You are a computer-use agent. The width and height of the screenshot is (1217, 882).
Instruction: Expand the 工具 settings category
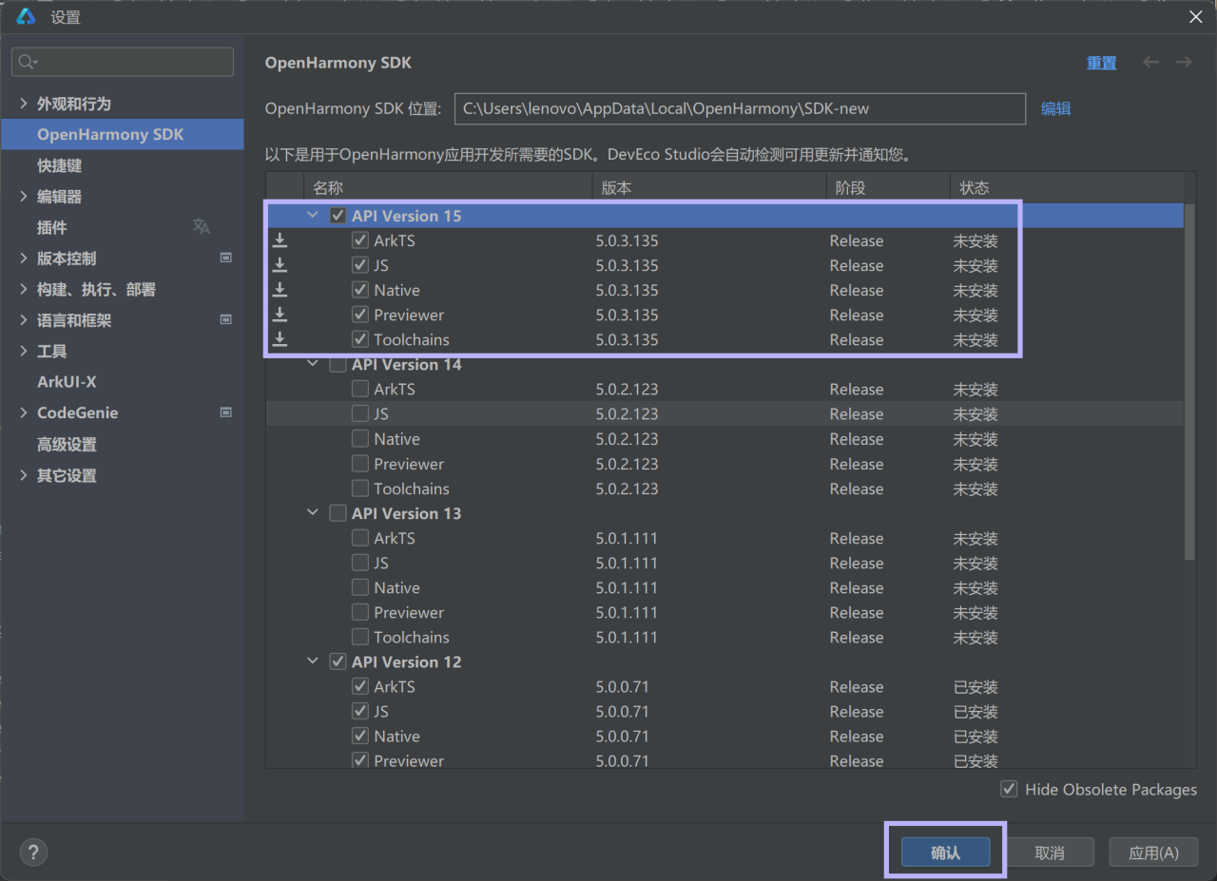[24, 351]
